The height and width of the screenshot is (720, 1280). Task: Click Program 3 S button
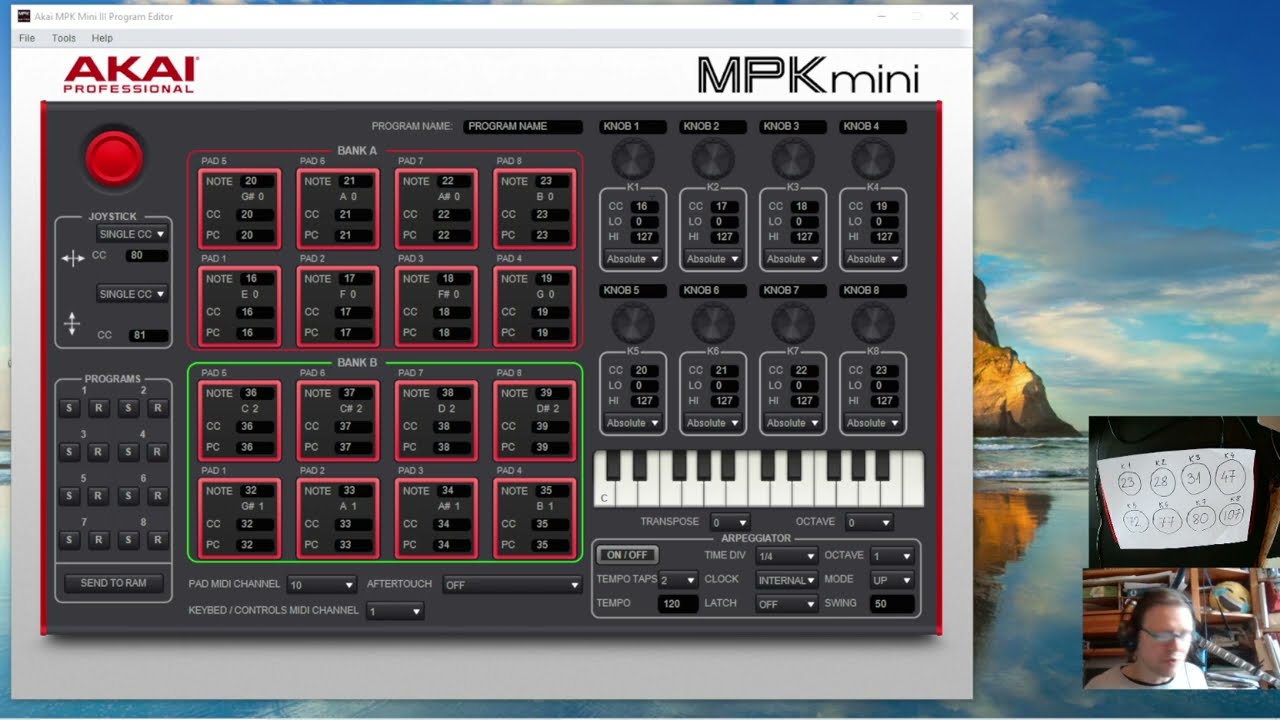pyautogui.click(x=69, y=452)
